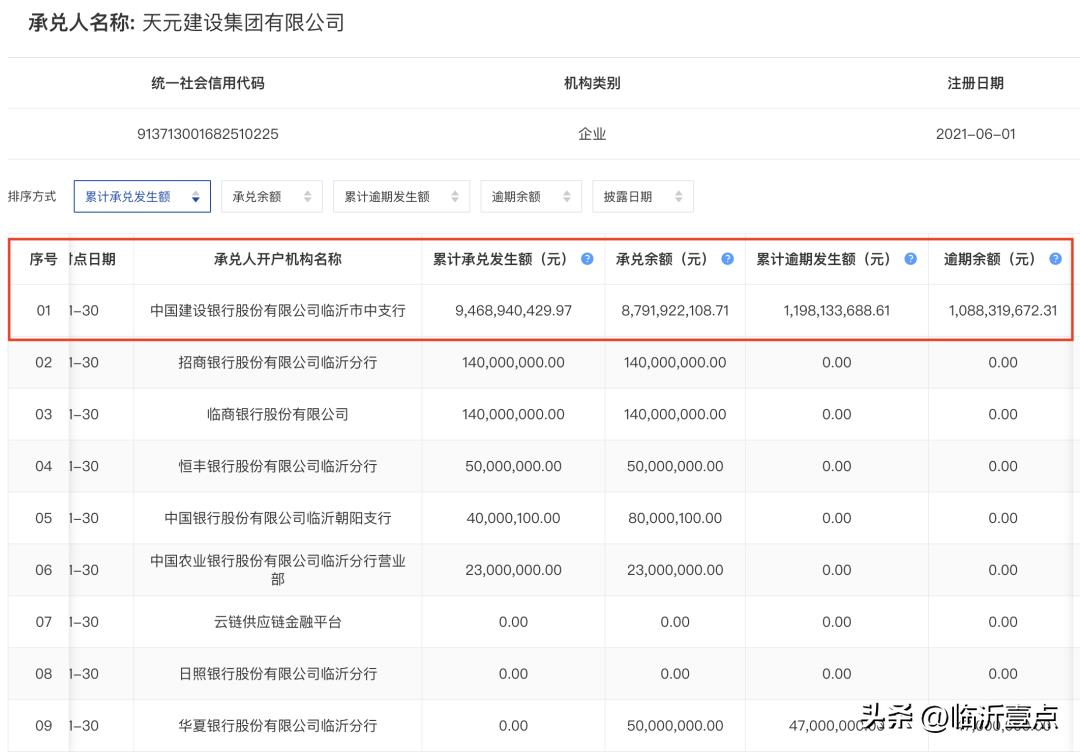Click 机构类别 header
The image size is (1080, 752).
[x=592, y=83]
